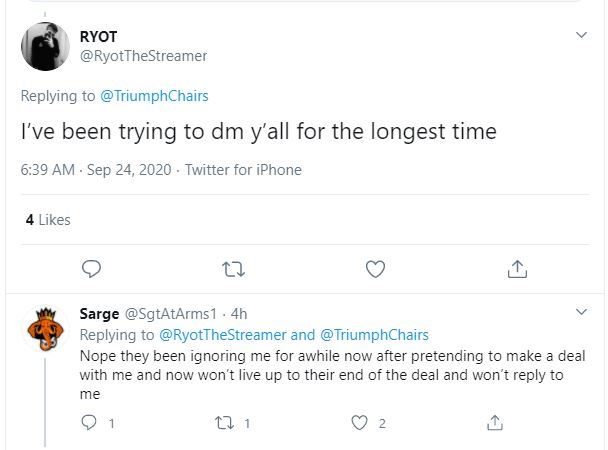Share RYOT's tweet via upload icon
This screenshot has width=608, height=450.
point(517,269)
